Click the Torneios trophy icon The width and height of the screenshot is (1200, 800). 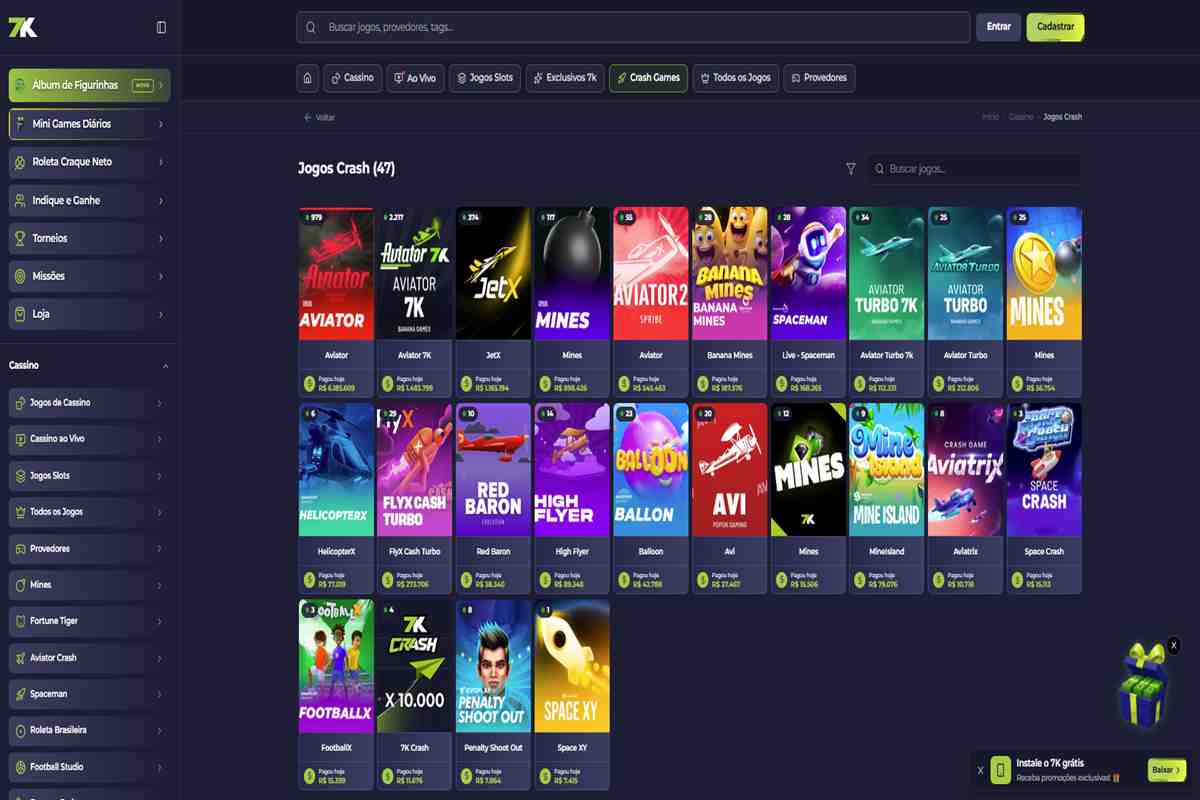click(20, 238)
